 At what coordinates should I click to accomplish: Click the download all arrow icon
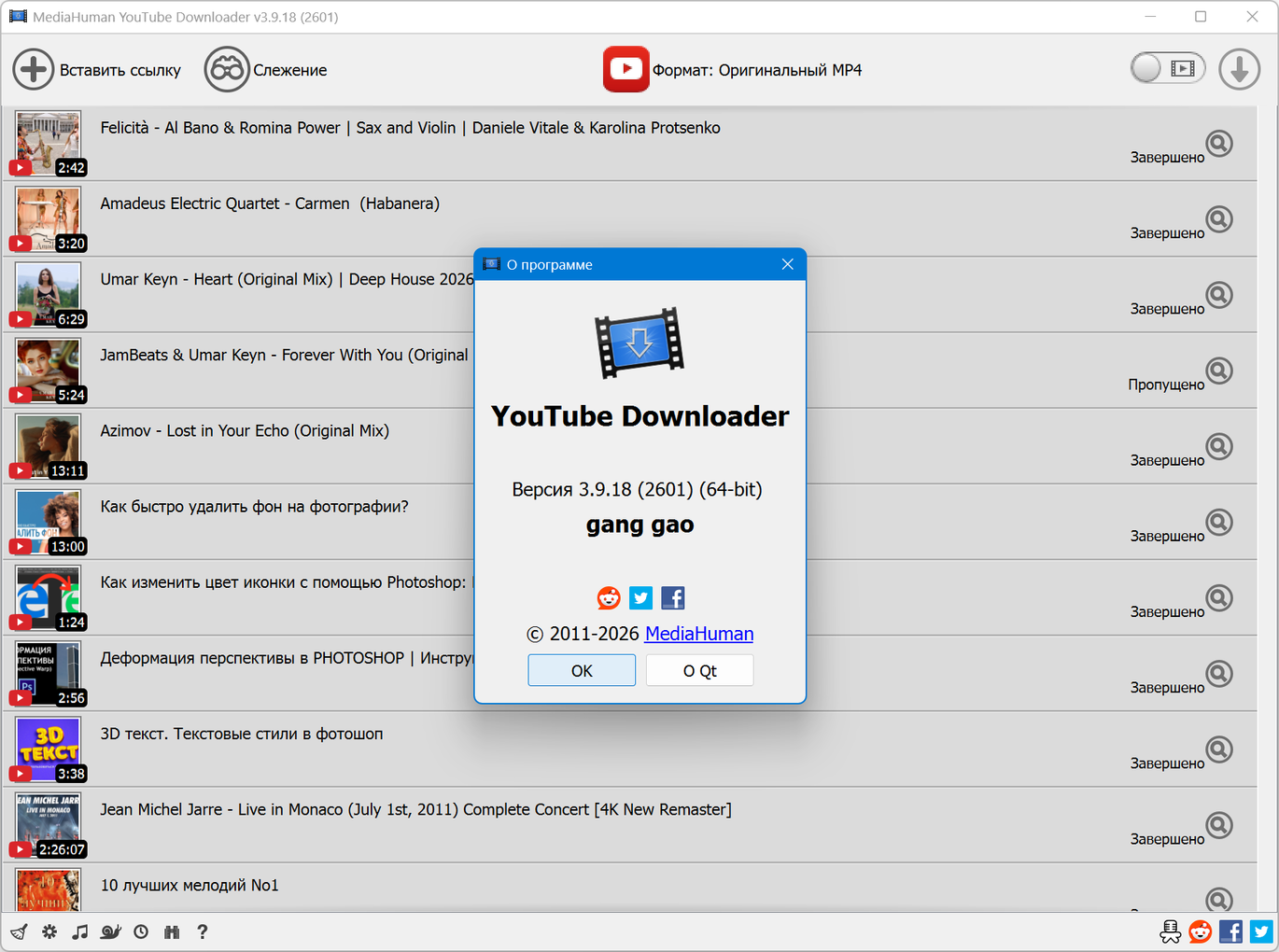coord(1239,70)
